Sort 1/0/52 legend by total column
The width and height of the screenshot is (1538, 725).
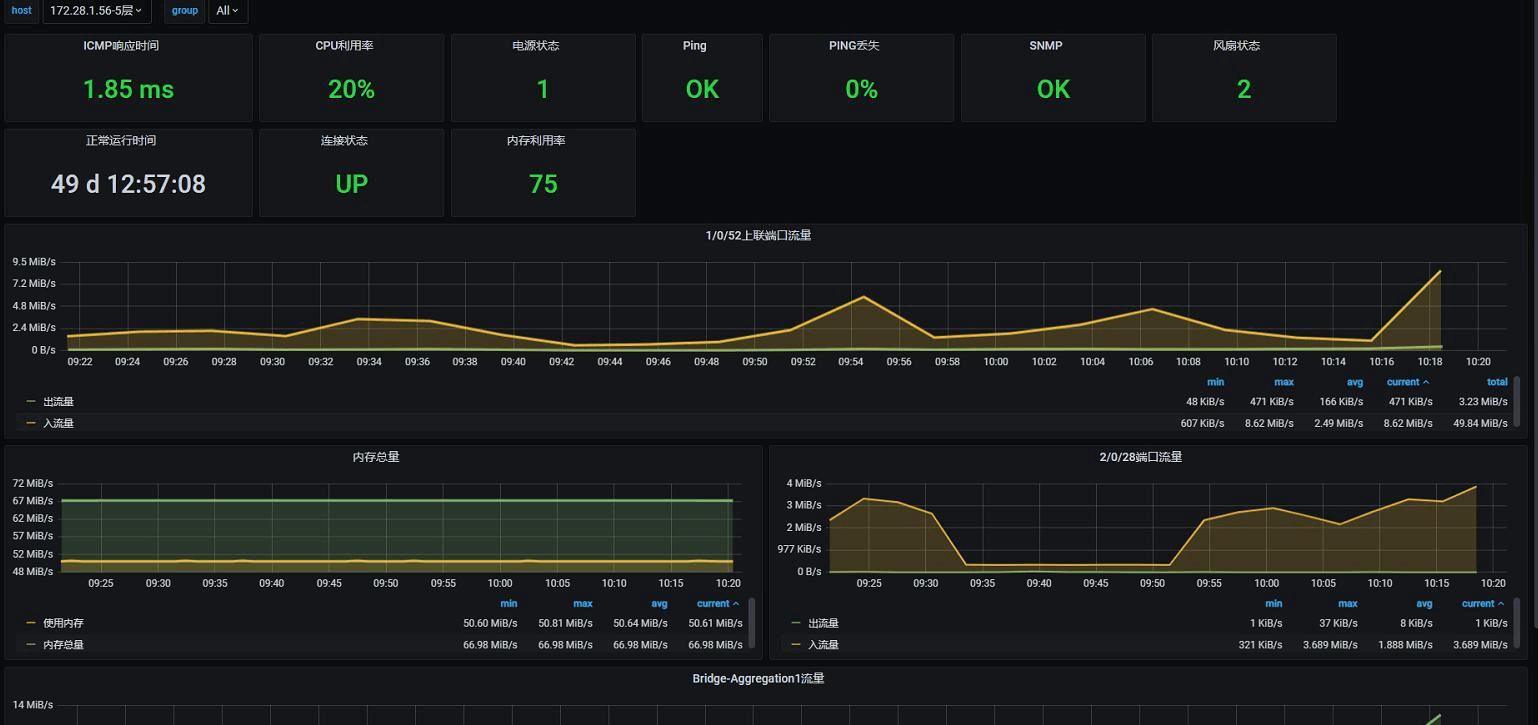[x=1496, y=382]
